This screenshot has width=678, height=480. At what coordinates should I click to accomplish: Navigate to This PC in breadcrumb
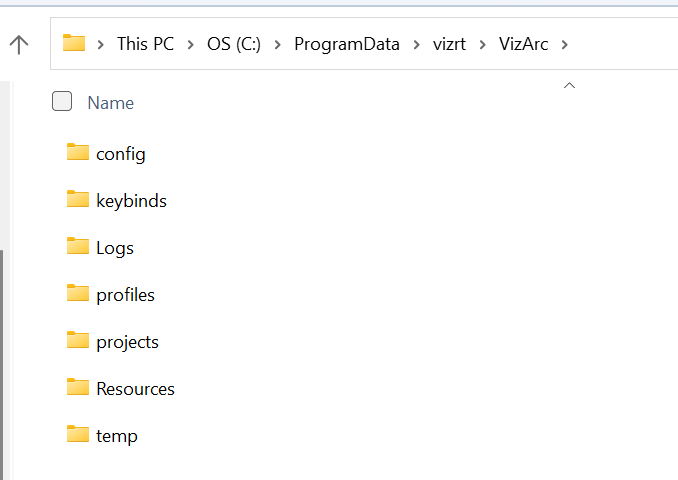[145, 43]
